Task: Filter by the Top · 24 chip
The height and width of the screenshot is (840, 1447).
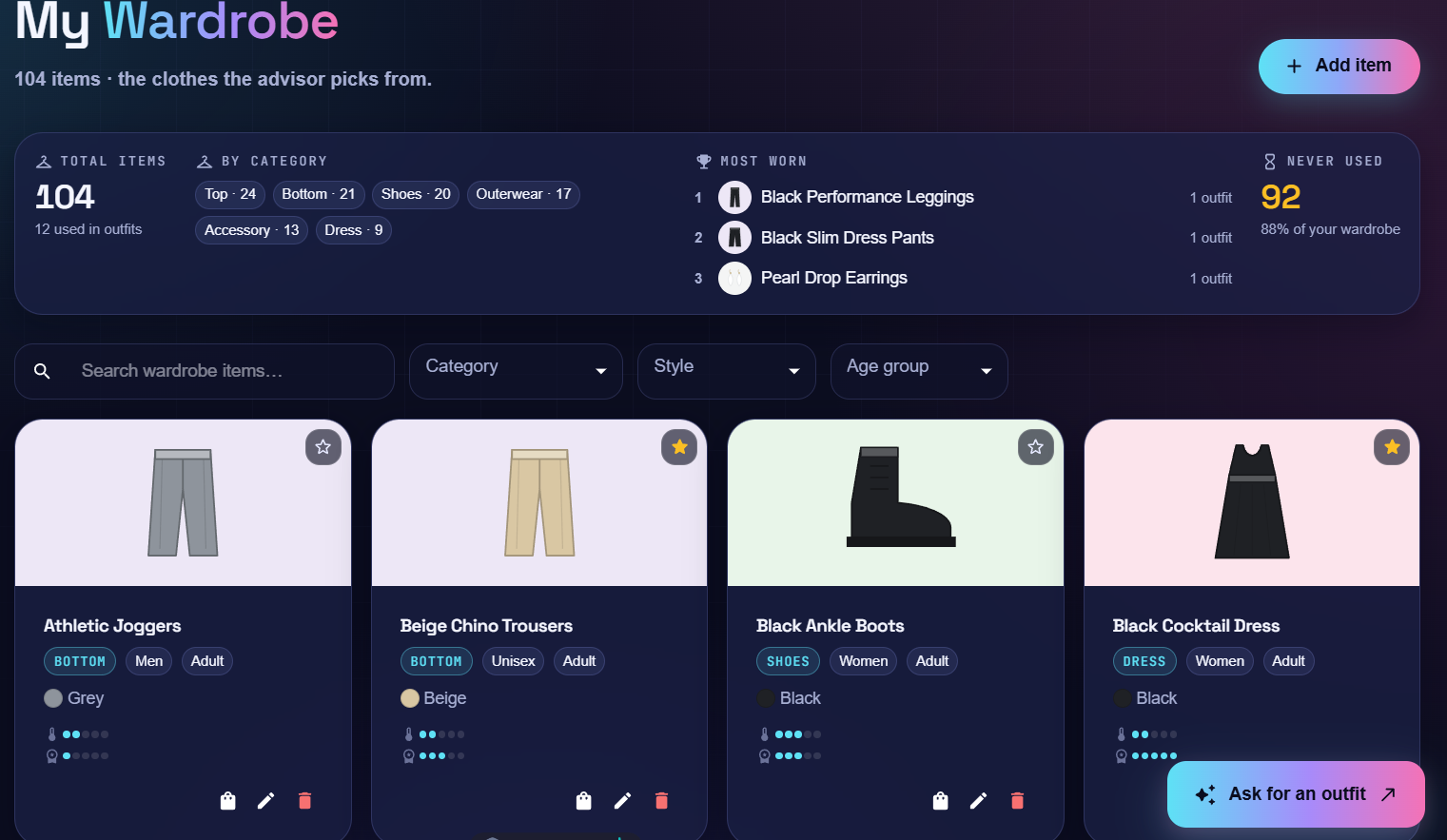Action: (230, 194)
